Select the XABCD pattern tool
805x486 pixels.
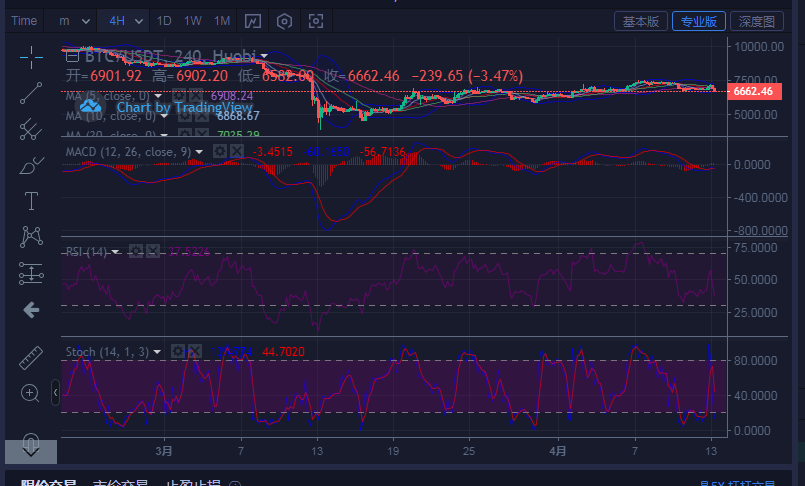pyautogui.click(x=31, y=237)
